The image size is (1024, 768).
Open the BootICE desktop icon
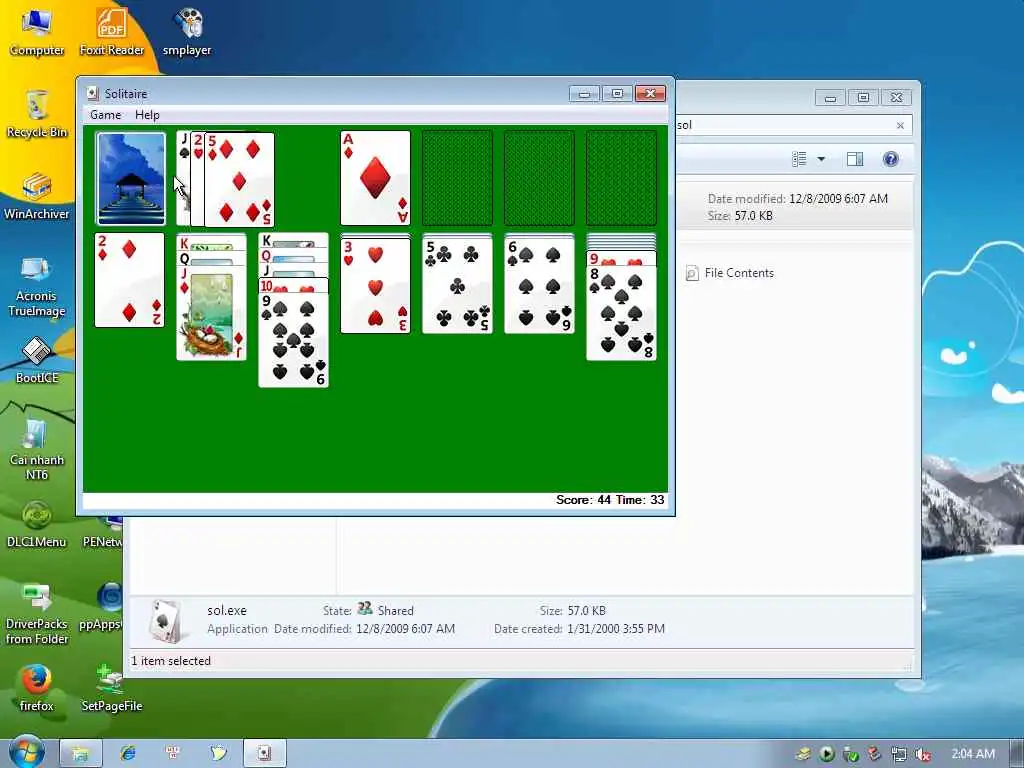click(x=37, y=360)
